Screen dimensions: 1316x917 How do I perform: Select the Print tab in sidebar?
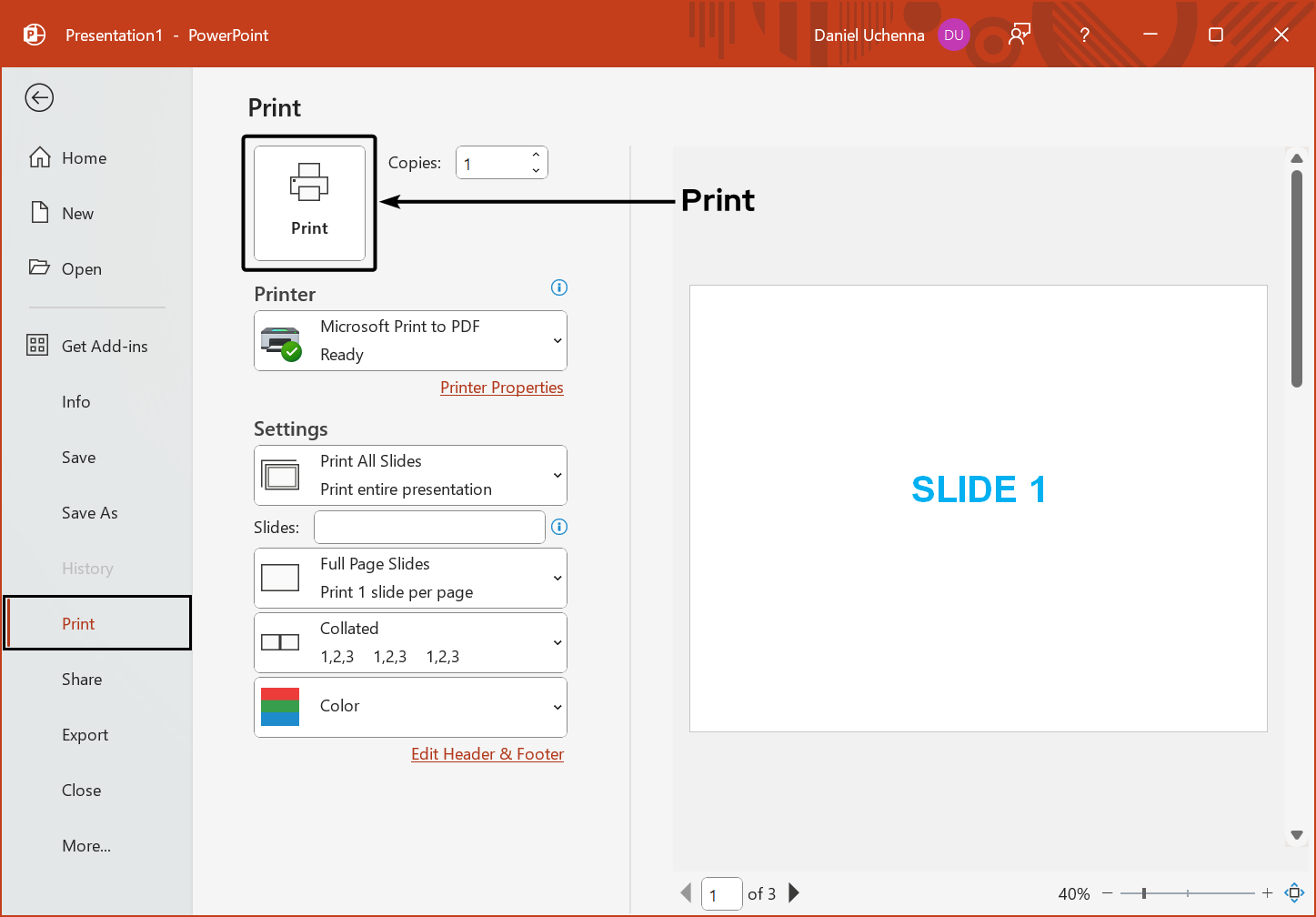click(78, 623)
